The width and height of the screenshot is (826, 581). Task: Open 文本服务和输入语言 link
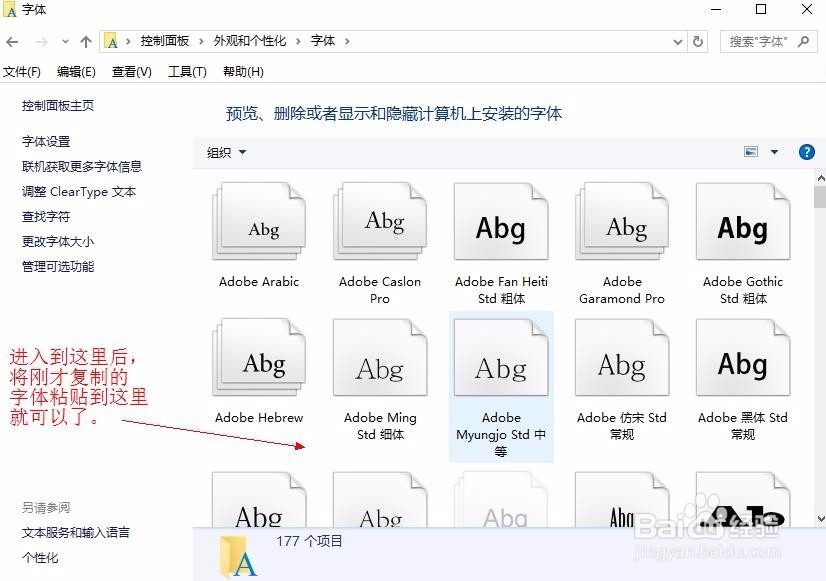coord(76,533)
